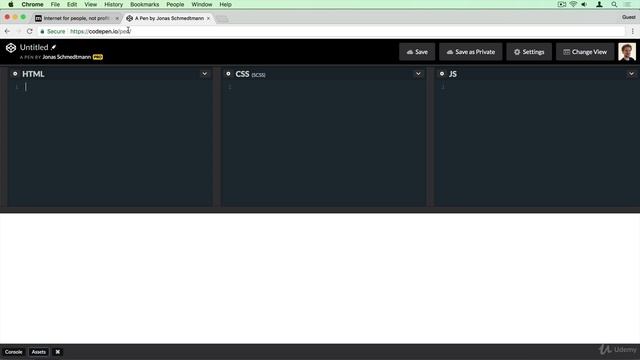This screenshot has width=640, height=360.
Task: Click the Jonas Schmedtmann author link
Action: (67, 57)
